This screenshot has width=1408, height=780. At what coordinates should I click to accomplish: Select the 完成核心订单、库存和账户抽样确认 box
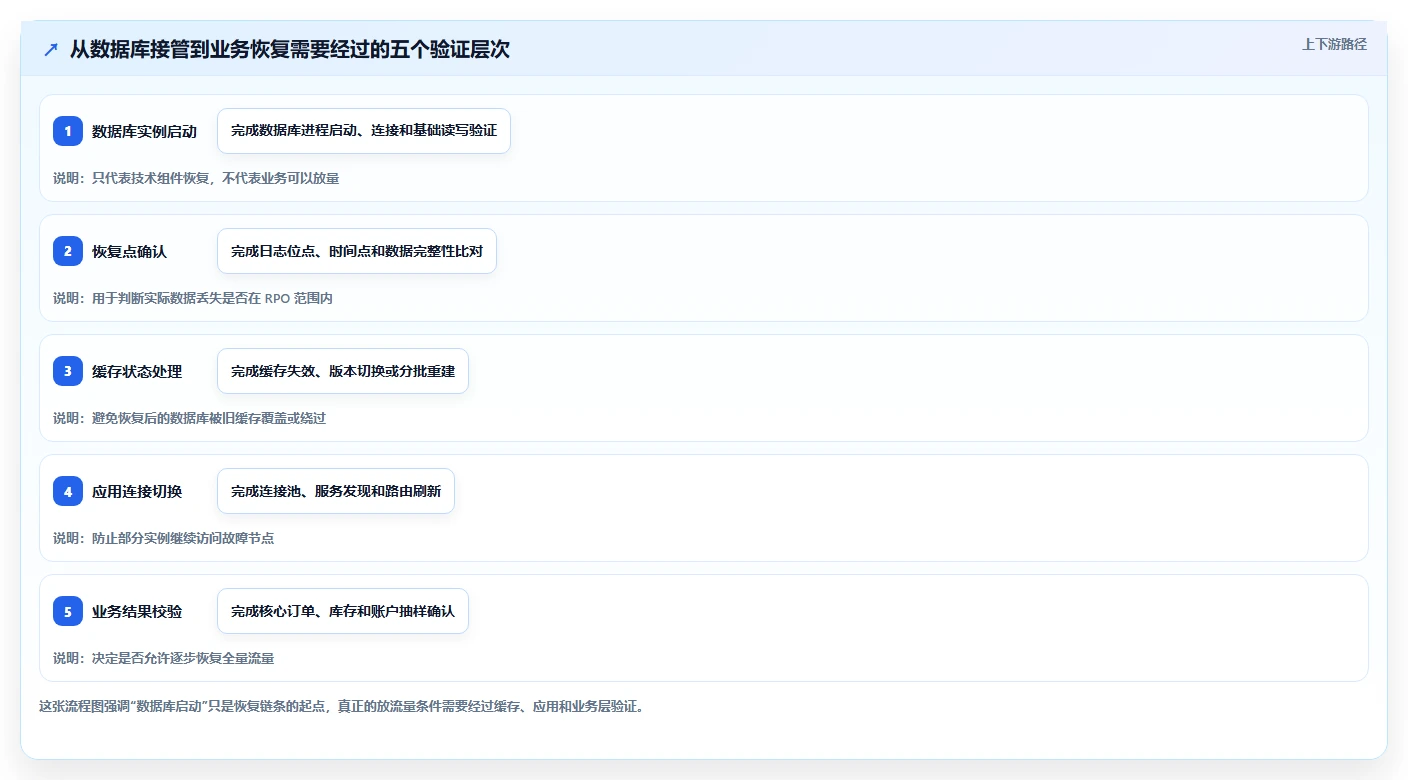343,611
